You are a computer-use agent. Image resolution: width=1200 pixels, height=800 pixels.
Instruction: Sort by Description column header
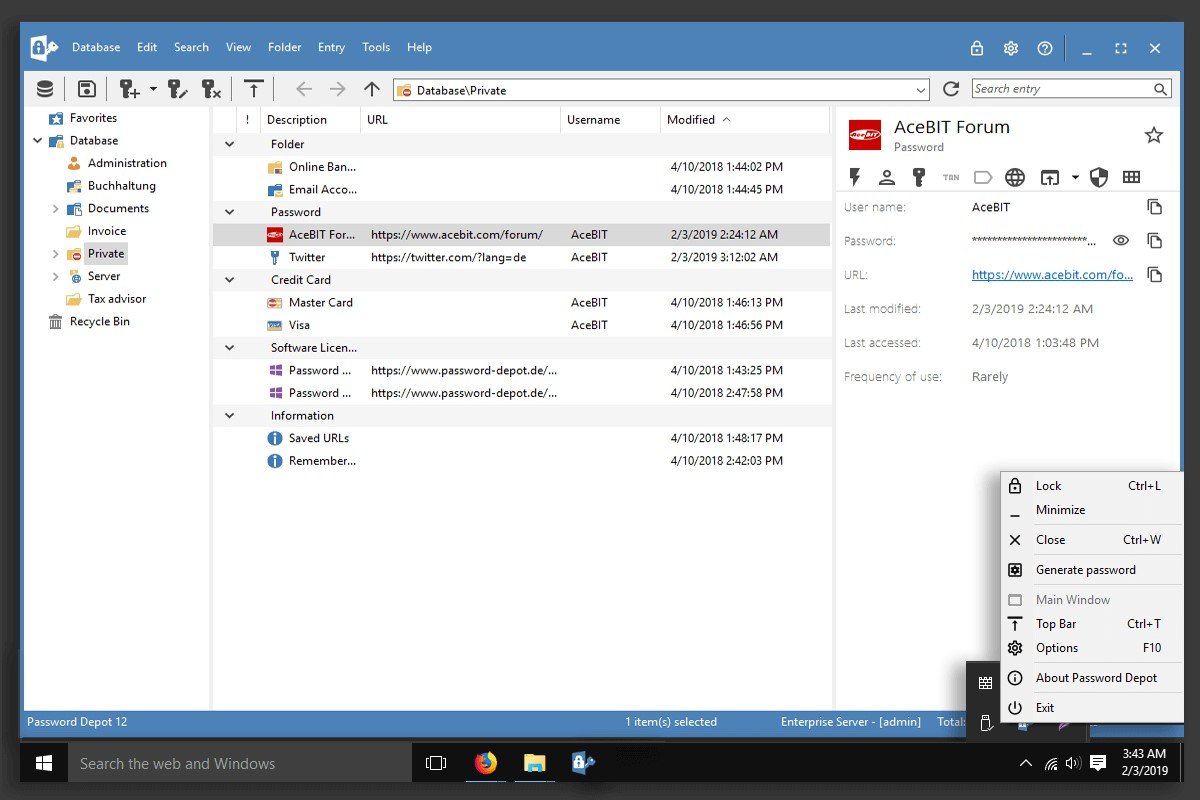point(310,120)
